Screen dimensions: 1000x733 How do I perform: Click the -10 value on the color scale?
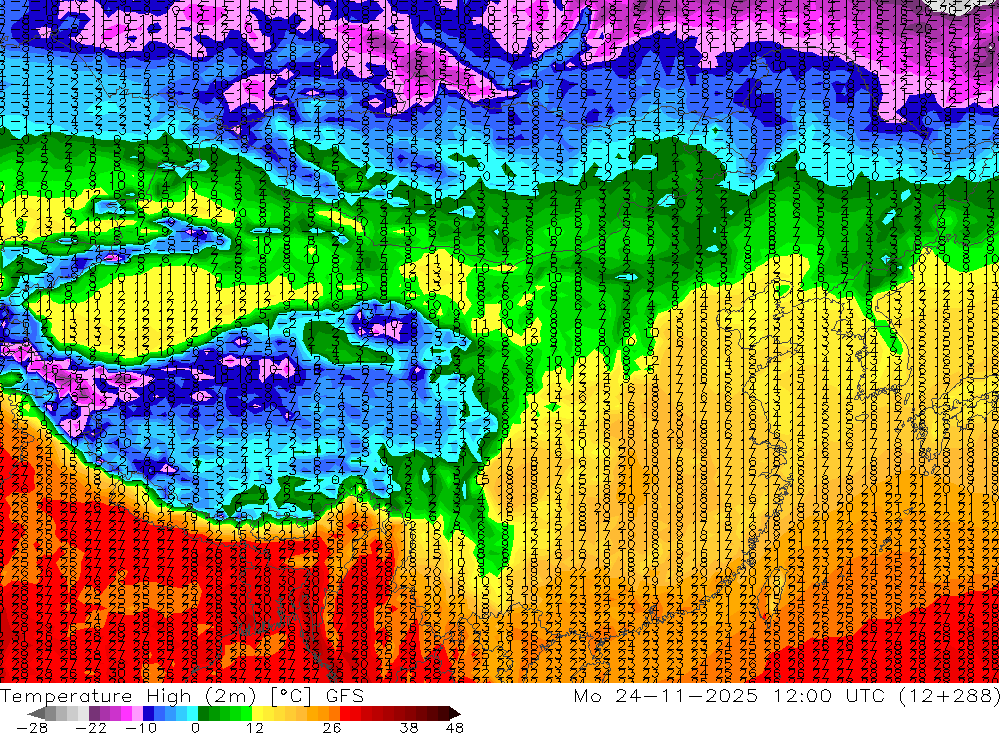(141, 728)
